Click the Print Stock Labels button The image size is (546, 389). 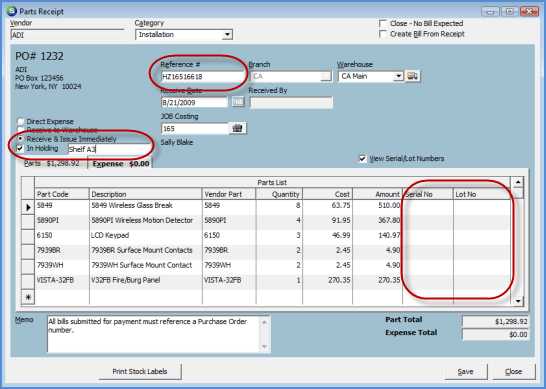click(x=140, y=372)
